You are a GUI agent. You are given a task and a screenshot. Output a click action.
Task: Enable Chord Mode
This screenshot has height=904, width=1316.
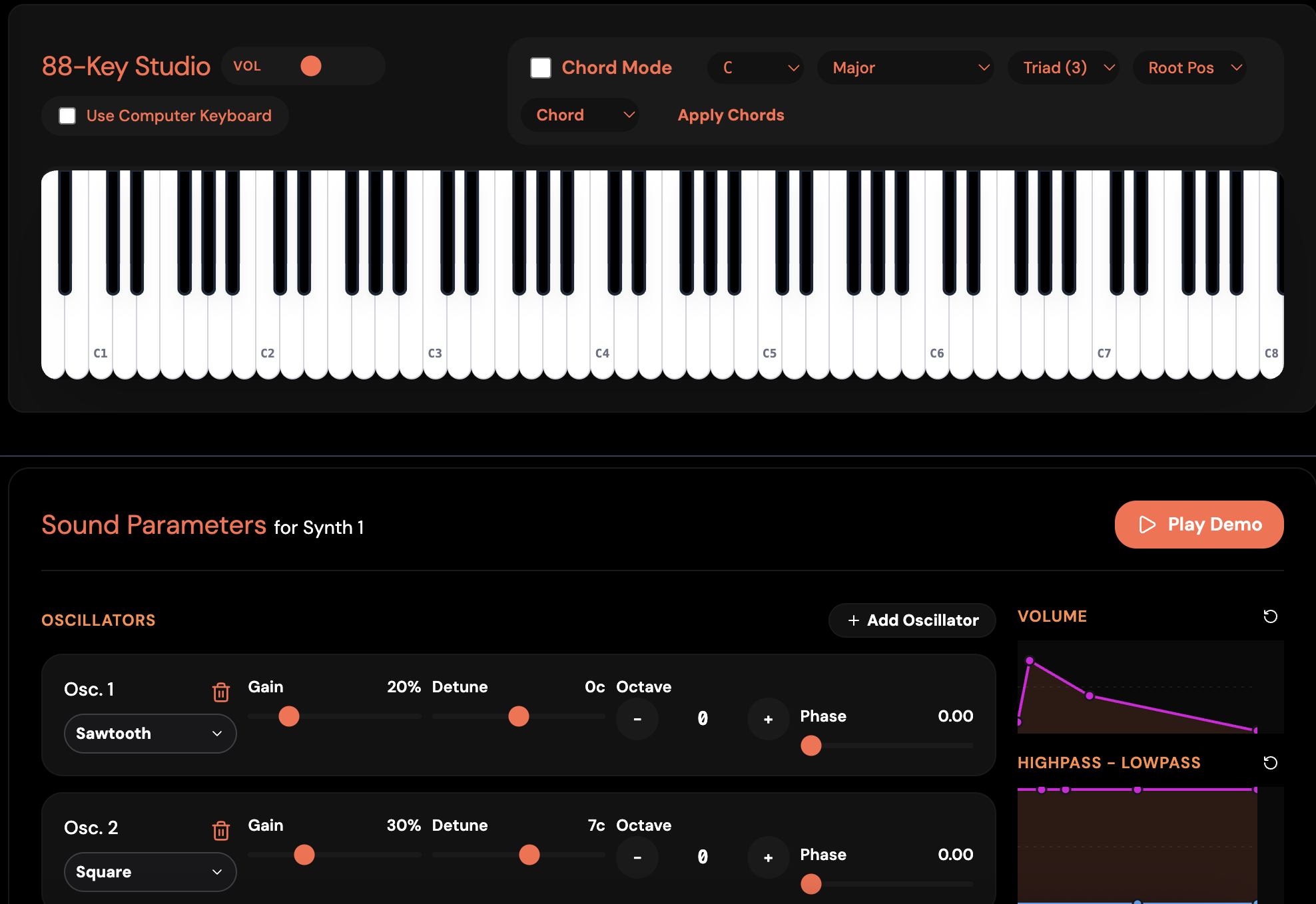(x=541, y=67)
